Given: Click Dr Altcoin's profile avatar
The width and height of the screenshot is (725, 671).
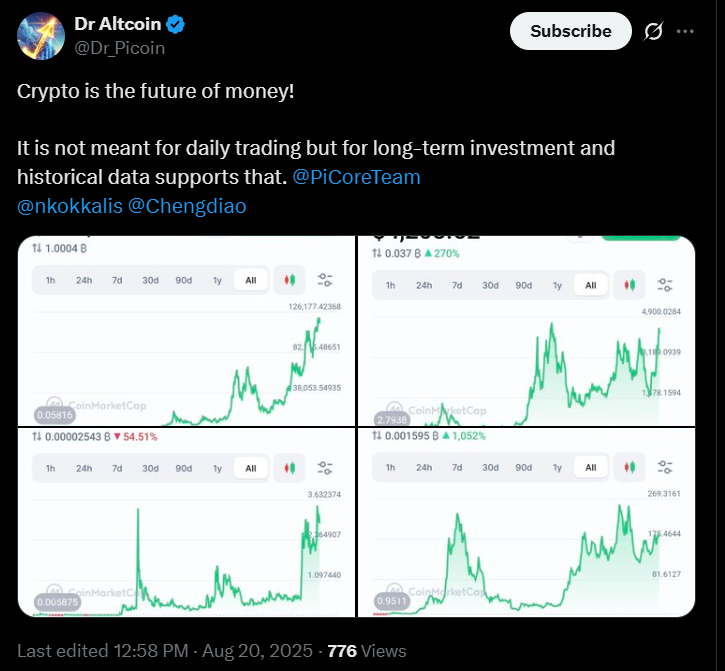Looking at the screenshot, I should 41,36.
